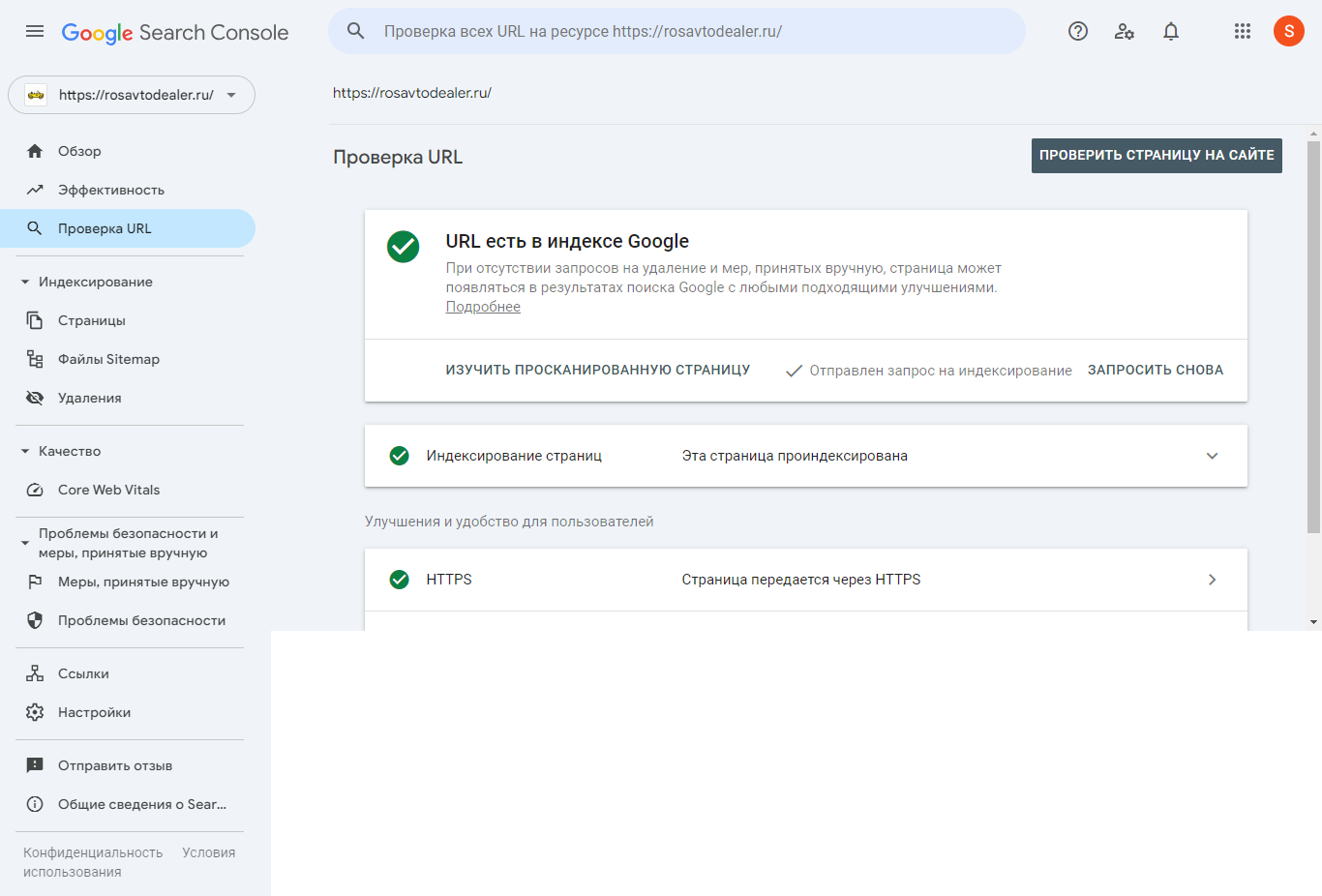Select Проверка URL in the sidebar
Image resolution: width=1322 pixels, height=896 pixels.
point(128,228)
